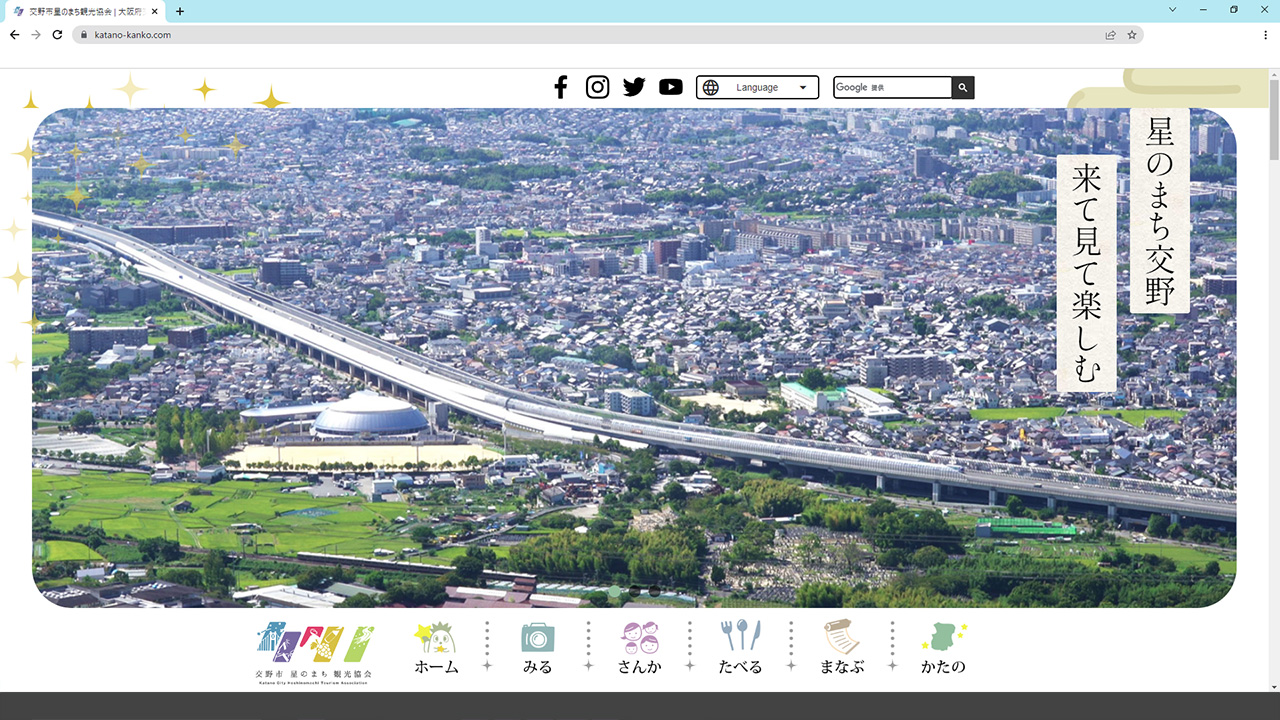
Task: Click the かたの map link
Action: point(943,648)
